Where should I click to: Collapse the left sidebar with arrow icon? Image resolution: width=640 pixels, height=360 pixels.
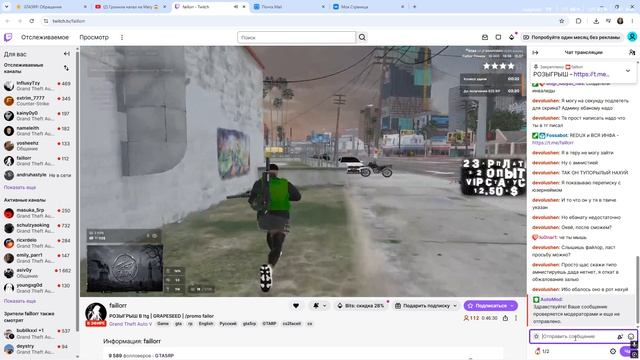(67, 54)
